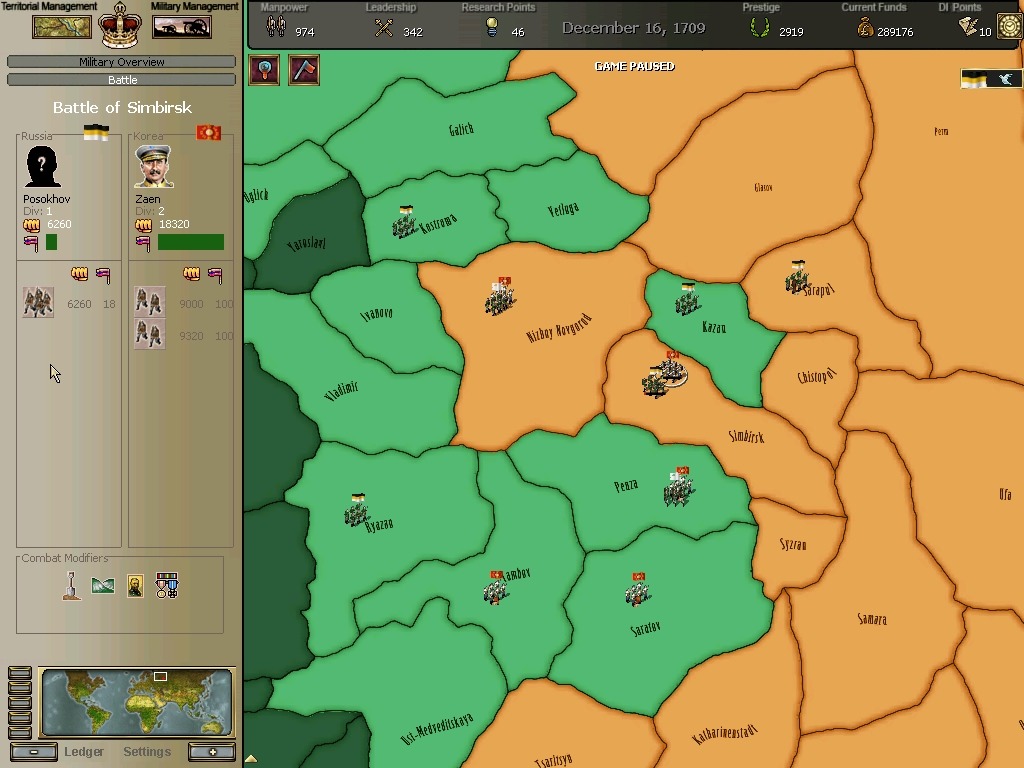
Task: Click the Vladimir province
Action: 342,391
